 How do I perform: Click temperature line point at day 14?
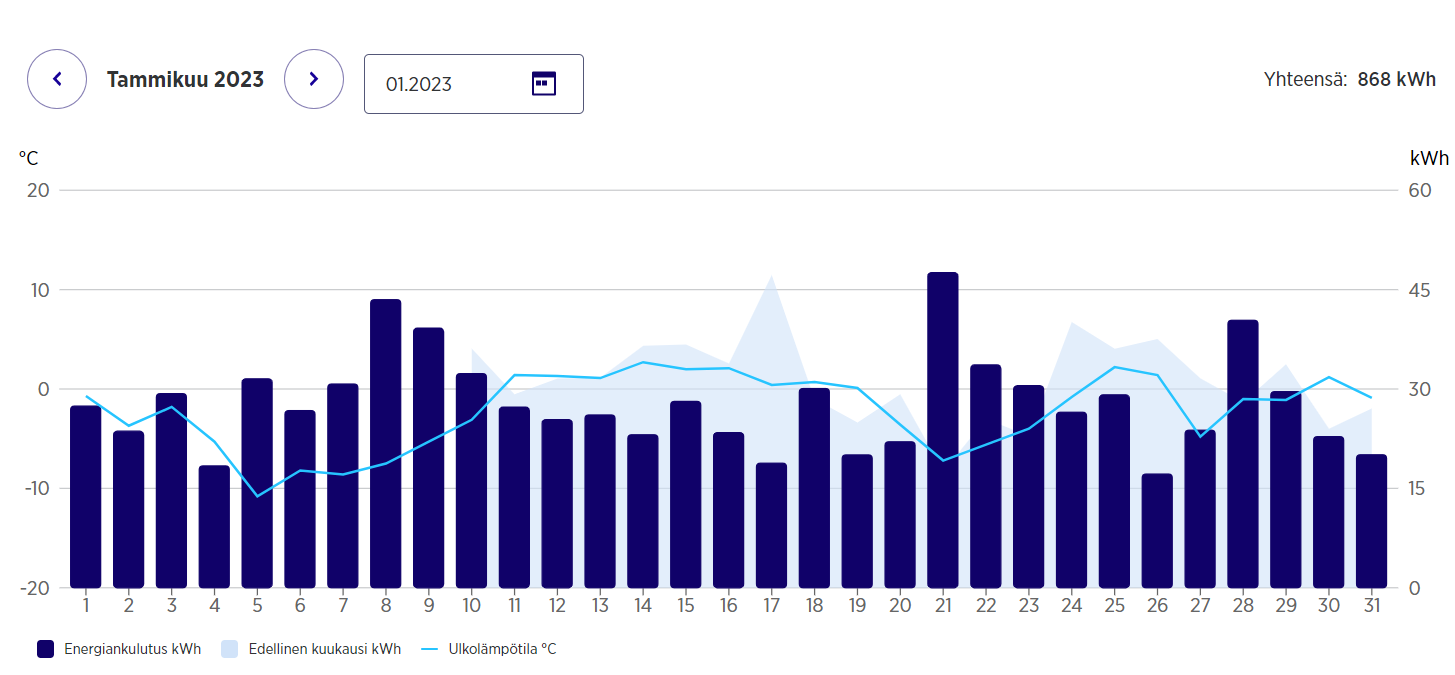tap(642, 362)
